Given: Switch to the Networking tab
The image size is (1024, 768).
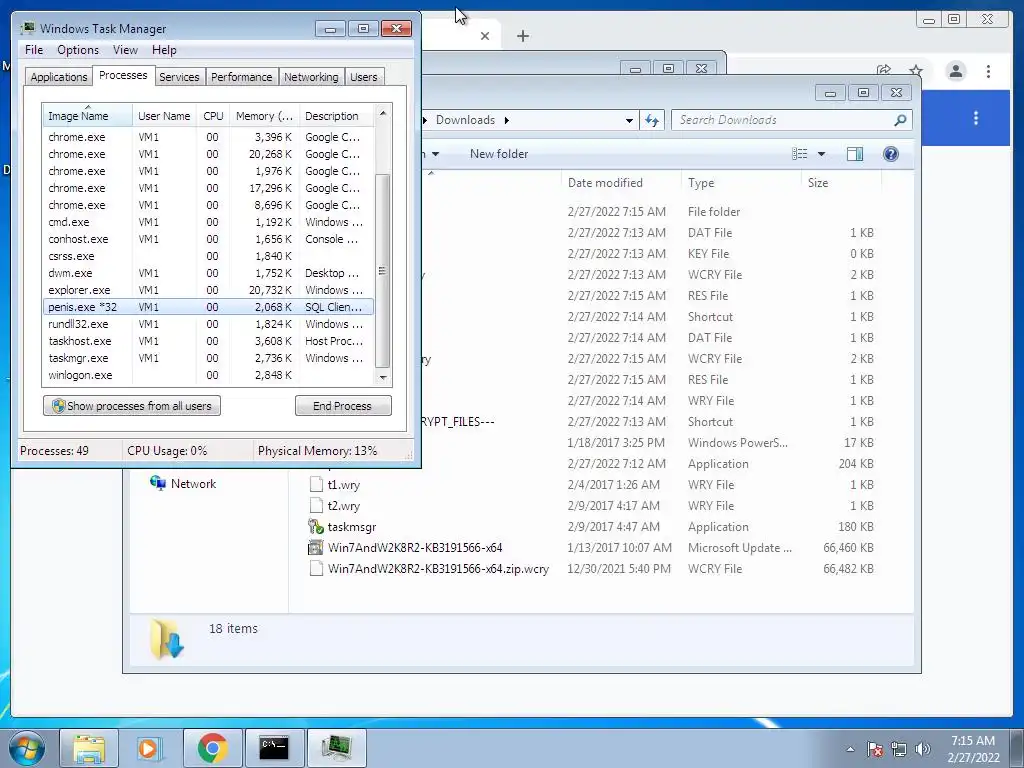Looking at the screenshot, I should [x=311, y=77].
